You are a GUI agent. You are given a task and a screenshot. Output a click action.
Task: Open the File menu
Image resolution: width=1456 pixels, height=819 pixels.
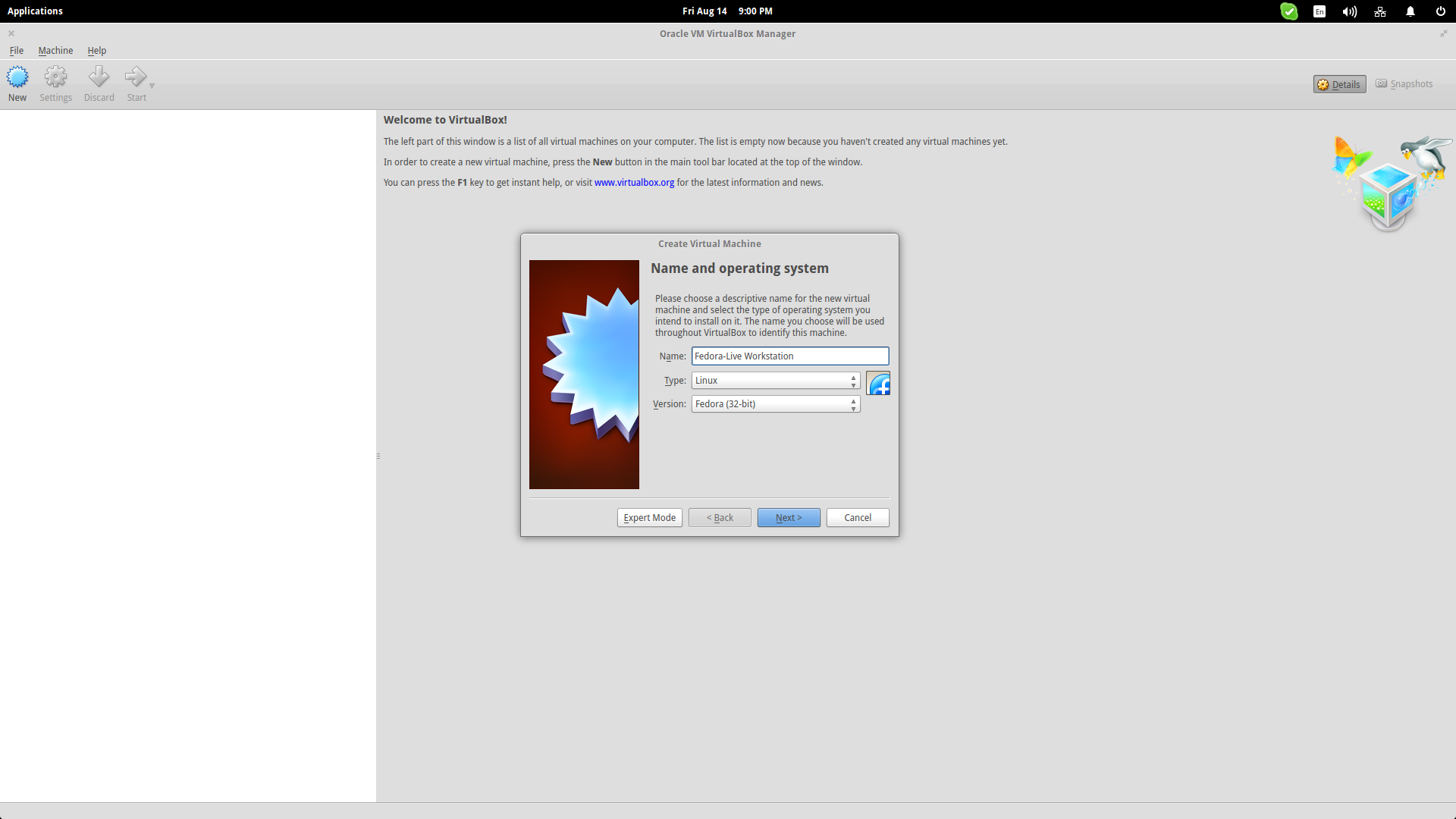17,51
